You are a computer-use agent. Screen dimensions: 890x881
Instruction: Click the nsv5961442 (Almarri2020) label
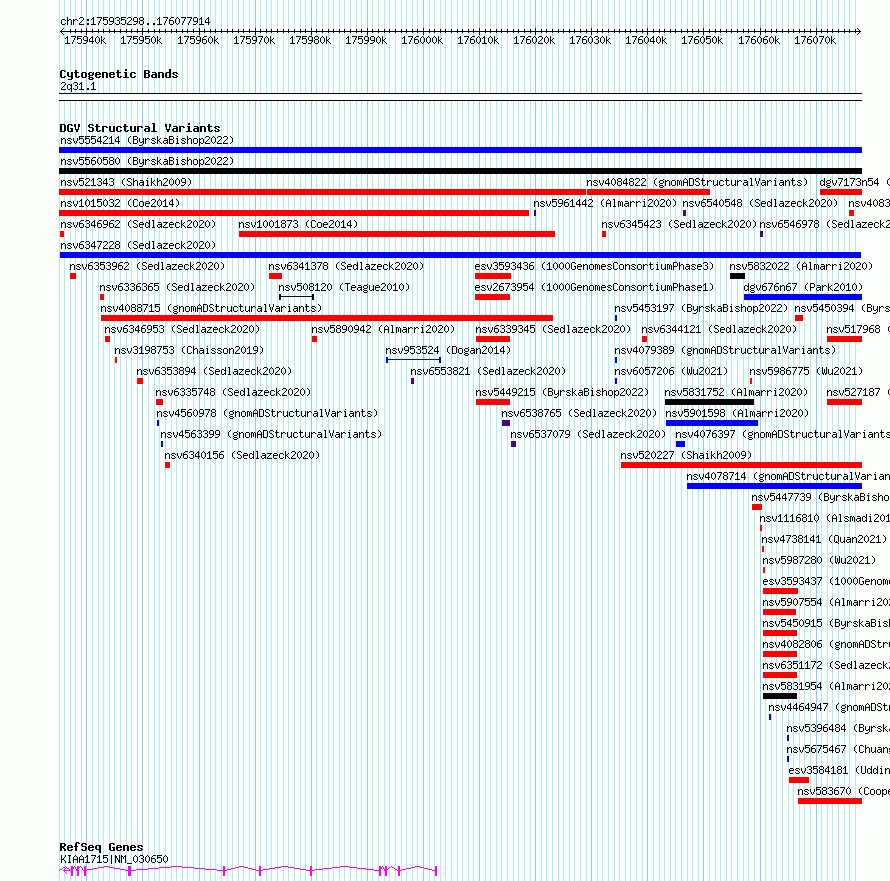pyautogui.click(x=605, y=203)
